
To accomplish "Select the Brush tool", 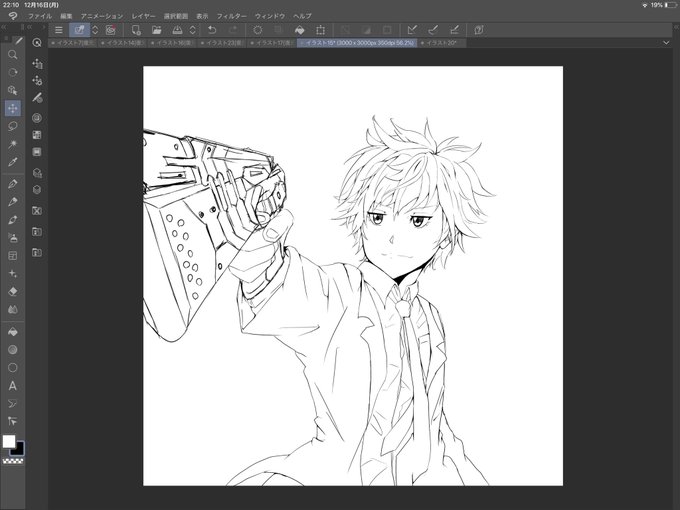I will [13, 220].
